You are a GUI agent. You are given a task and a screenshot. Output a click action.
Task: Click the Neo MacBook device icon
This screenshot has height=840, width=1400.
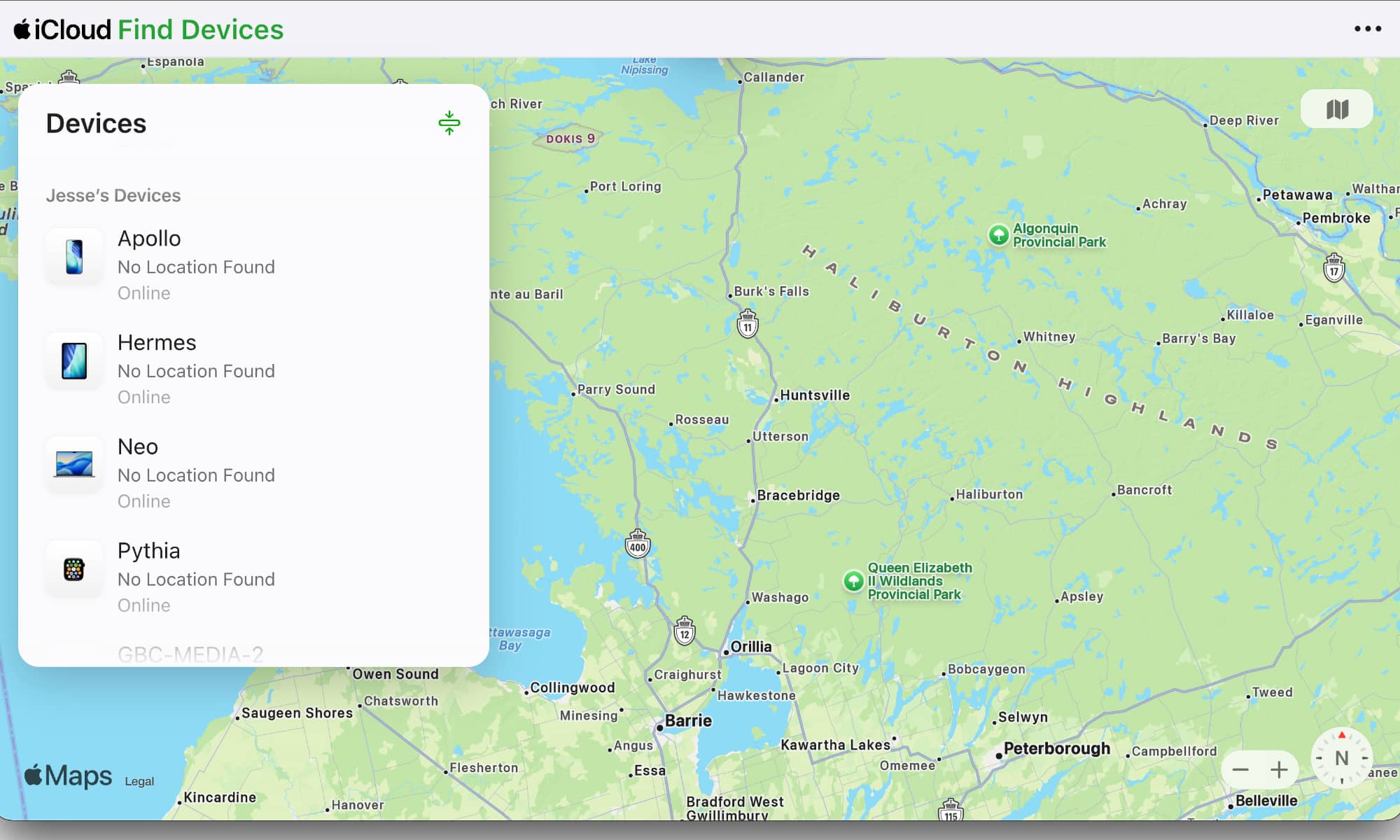[x=74, y=465]
